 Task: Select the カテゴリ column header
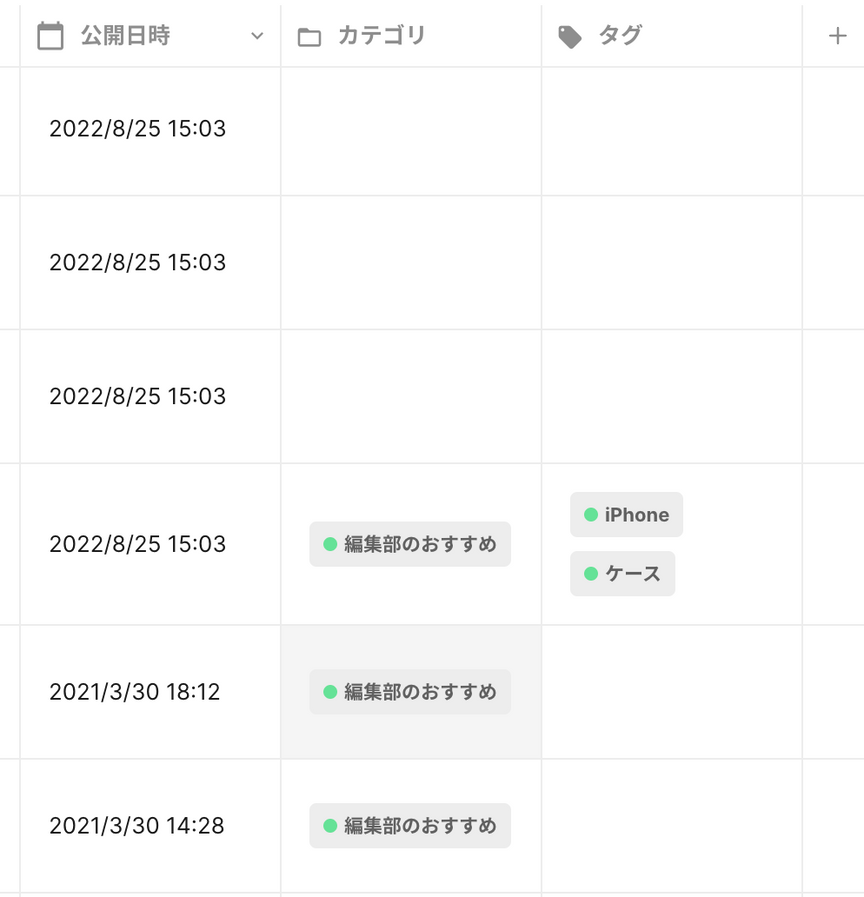[x=411, y=35]
